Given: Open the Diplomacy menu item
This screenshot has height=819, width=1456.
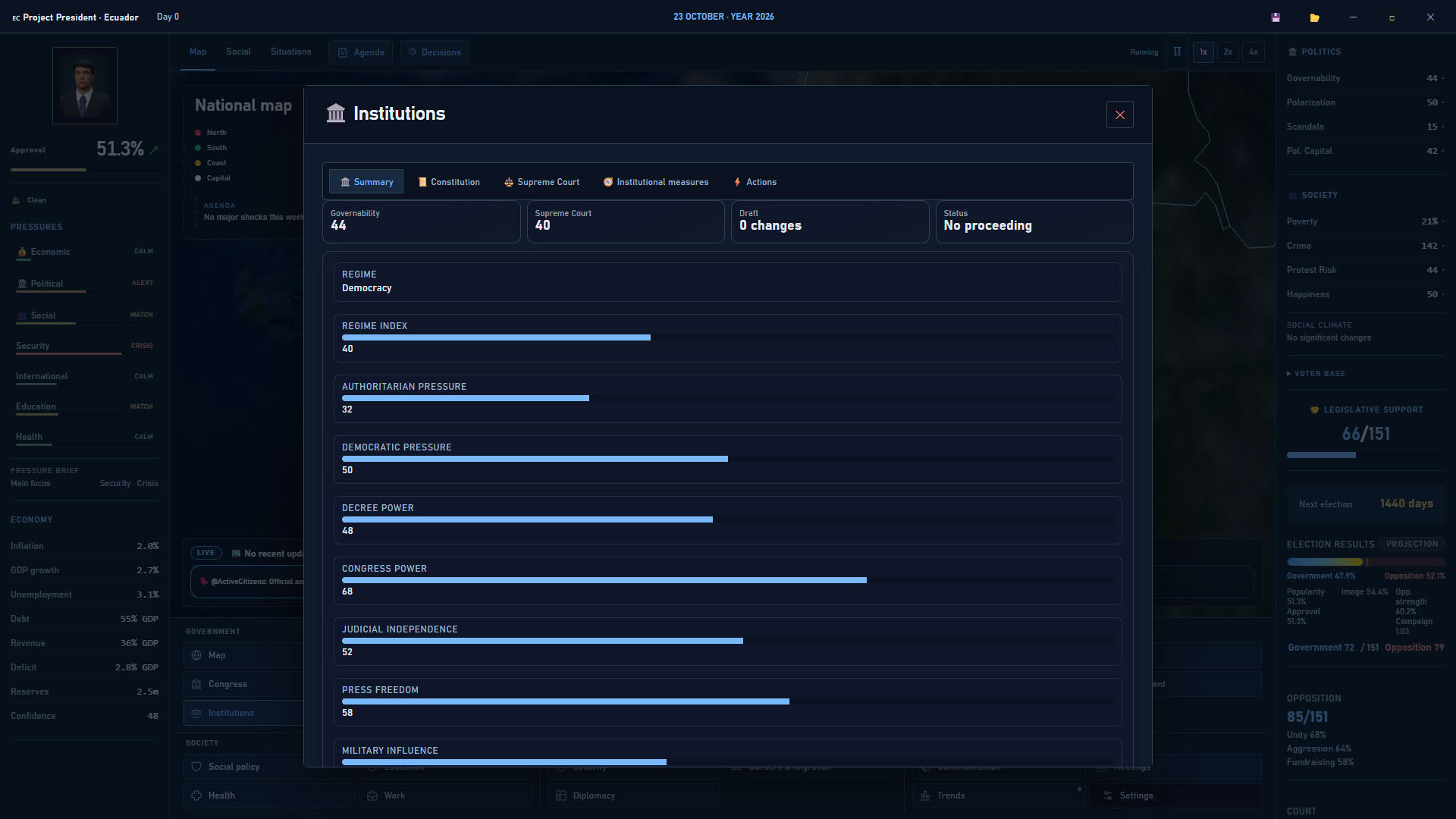Looking at the screenshot, I should [x=634, y=795].
